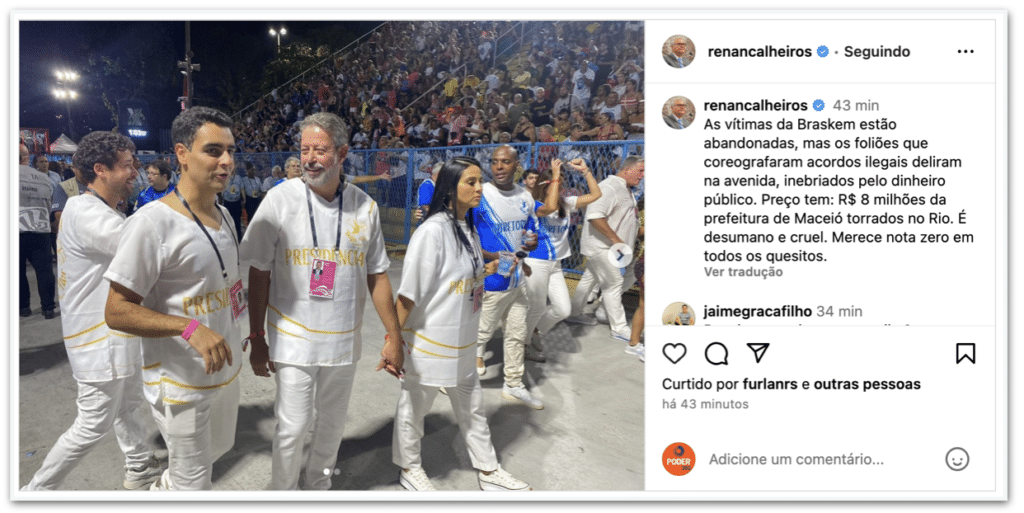Image resolution: width=1024 pixels, height=513 pixels.
Task: Click 'Ver tradução' to translate caption
Action: click(x=743, y=272)
